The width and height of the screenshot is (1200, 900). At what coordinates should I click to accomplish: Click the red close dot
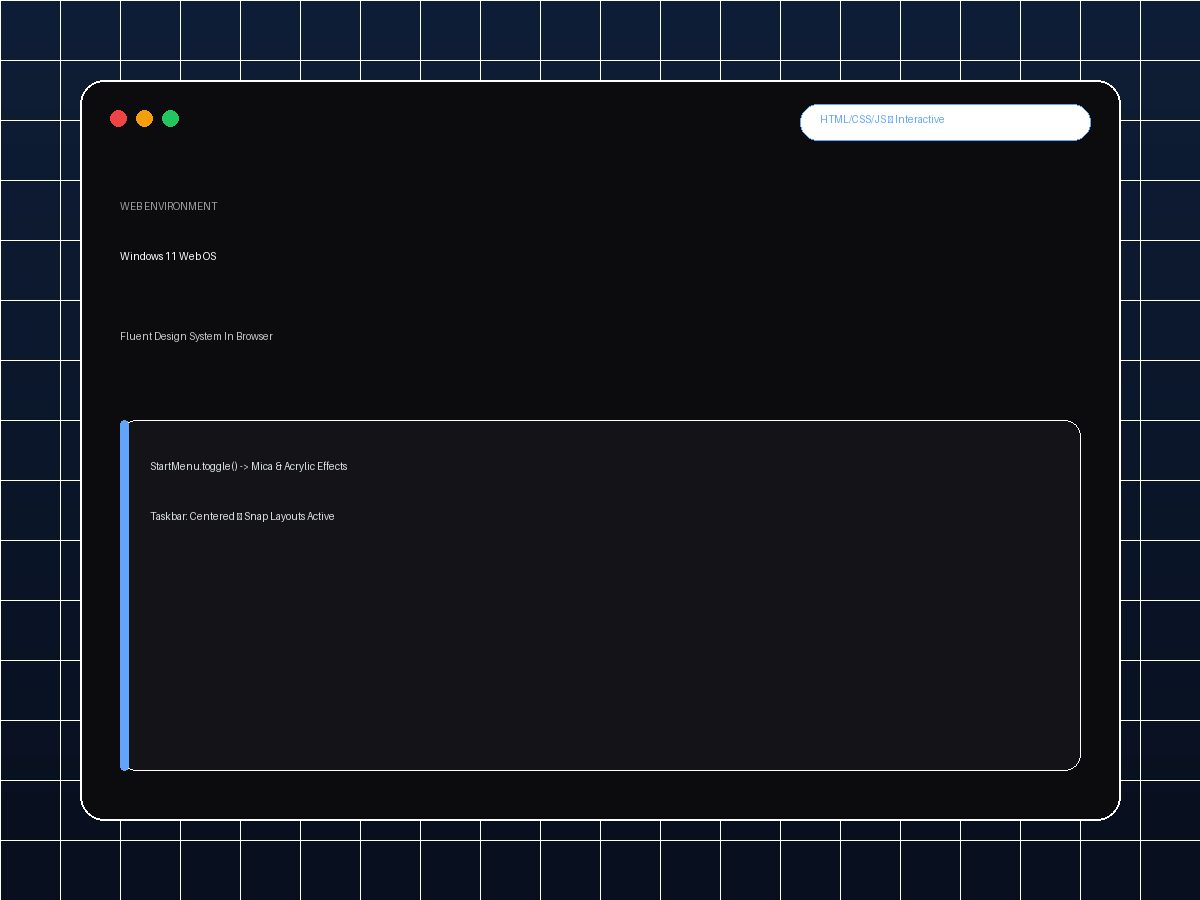coord(118,119)
